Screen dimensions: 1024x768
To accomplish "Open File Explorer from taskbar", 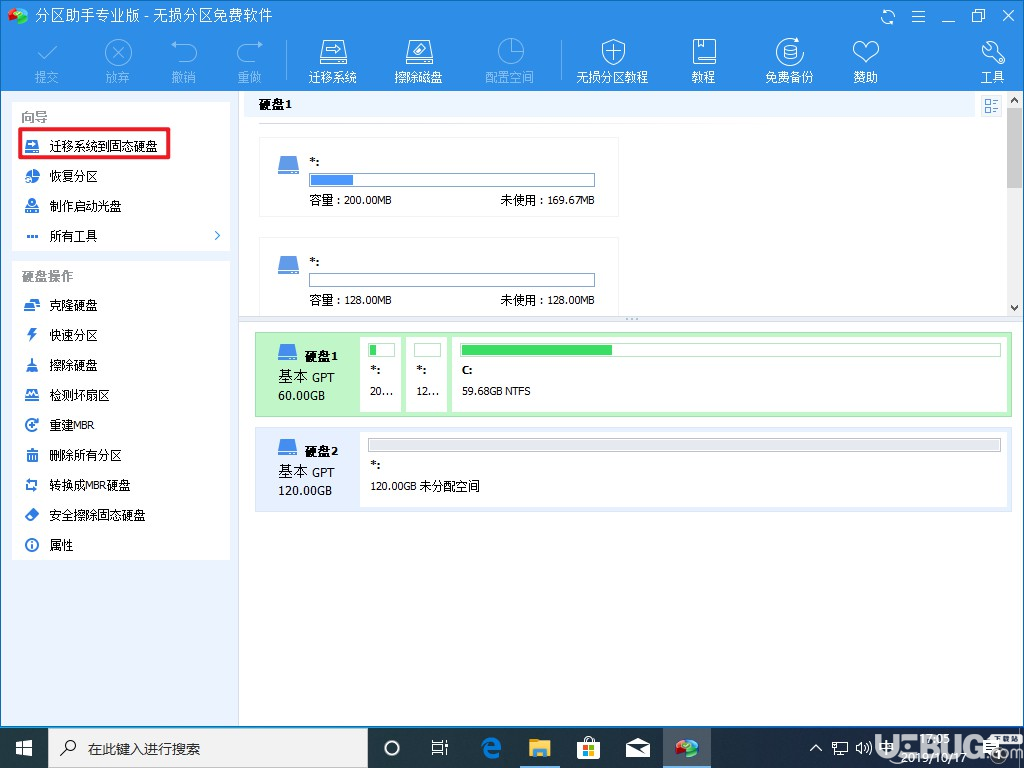I will click(540, 748).
